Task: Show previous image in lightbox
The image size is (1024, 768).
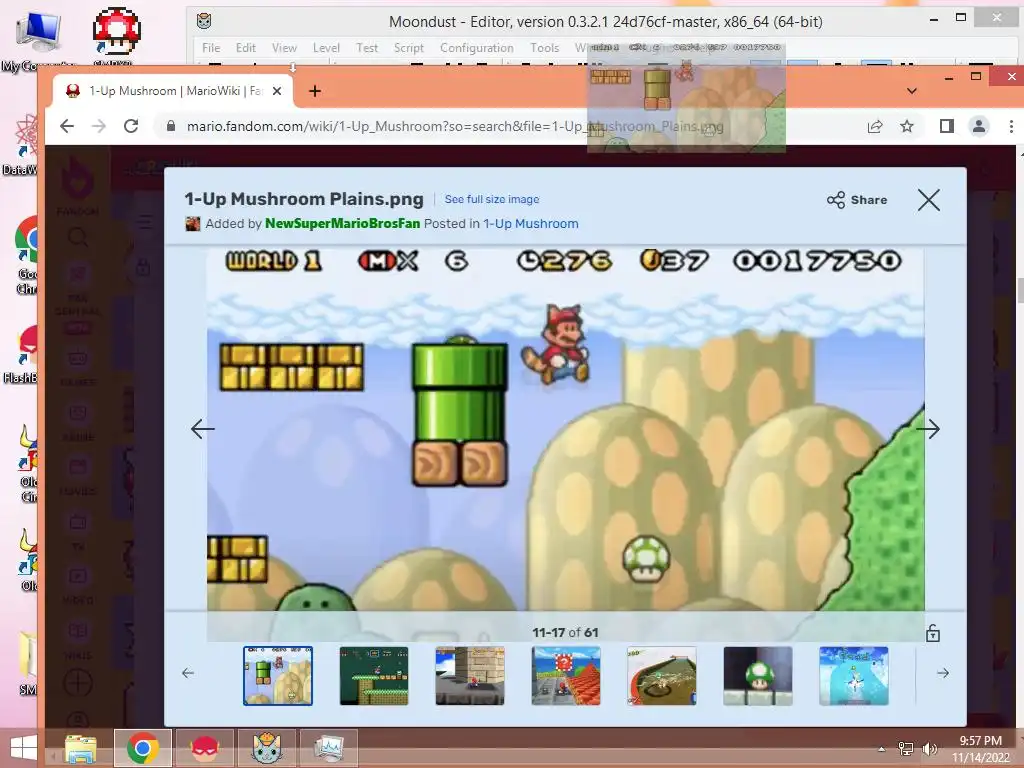Action: pyautogui.click(x=202, y=428)
